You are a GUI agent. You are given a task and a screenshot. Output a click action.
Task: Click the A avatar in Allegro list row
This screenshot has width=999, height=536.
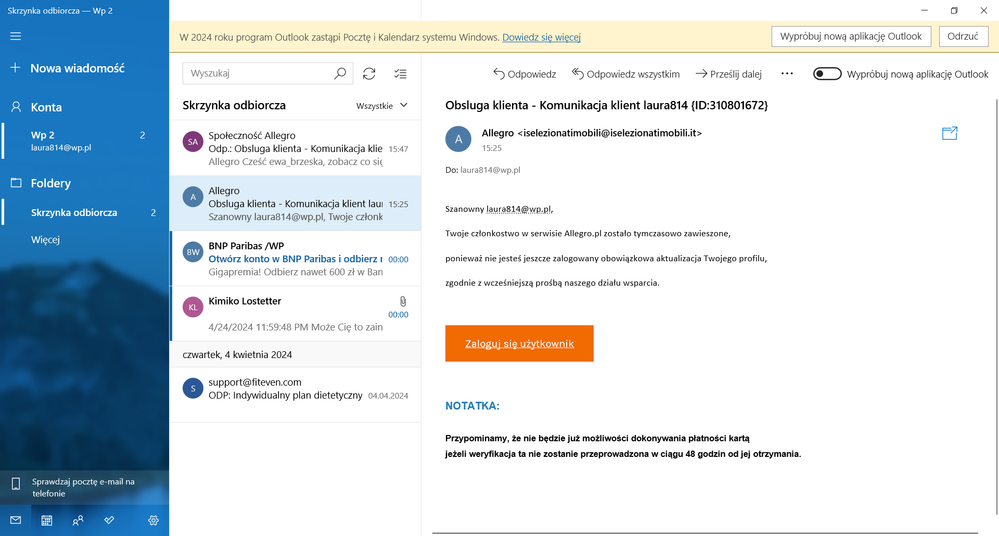(x=193, y=197)
